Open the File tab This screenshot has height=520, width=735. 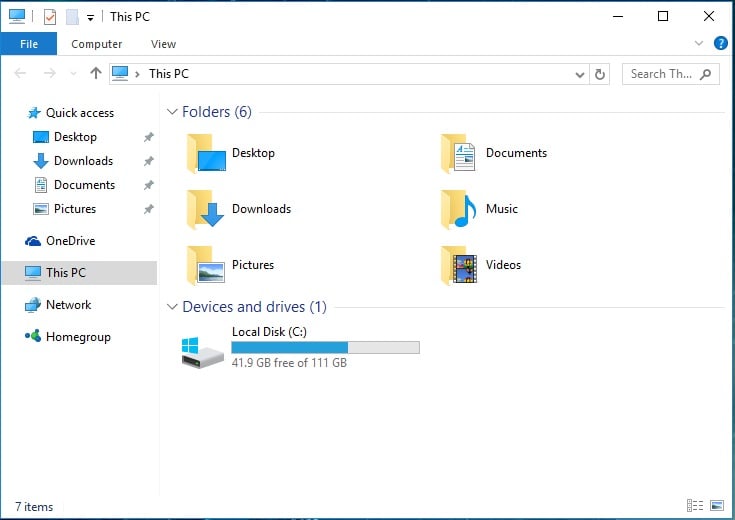click(x=29, y=44)
